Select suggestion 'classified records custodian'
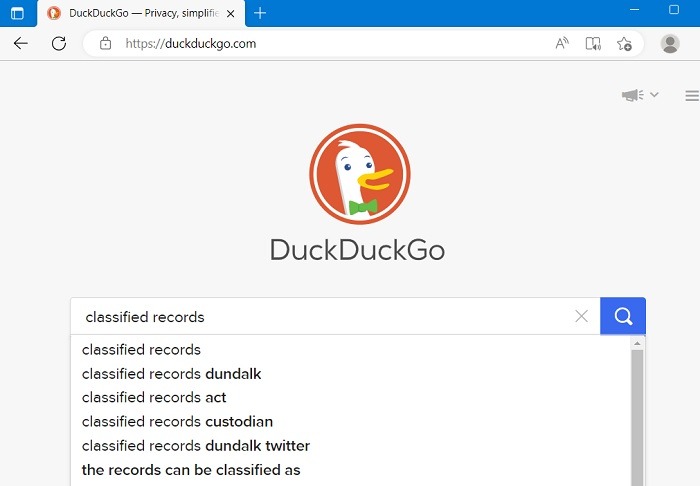 351,421
